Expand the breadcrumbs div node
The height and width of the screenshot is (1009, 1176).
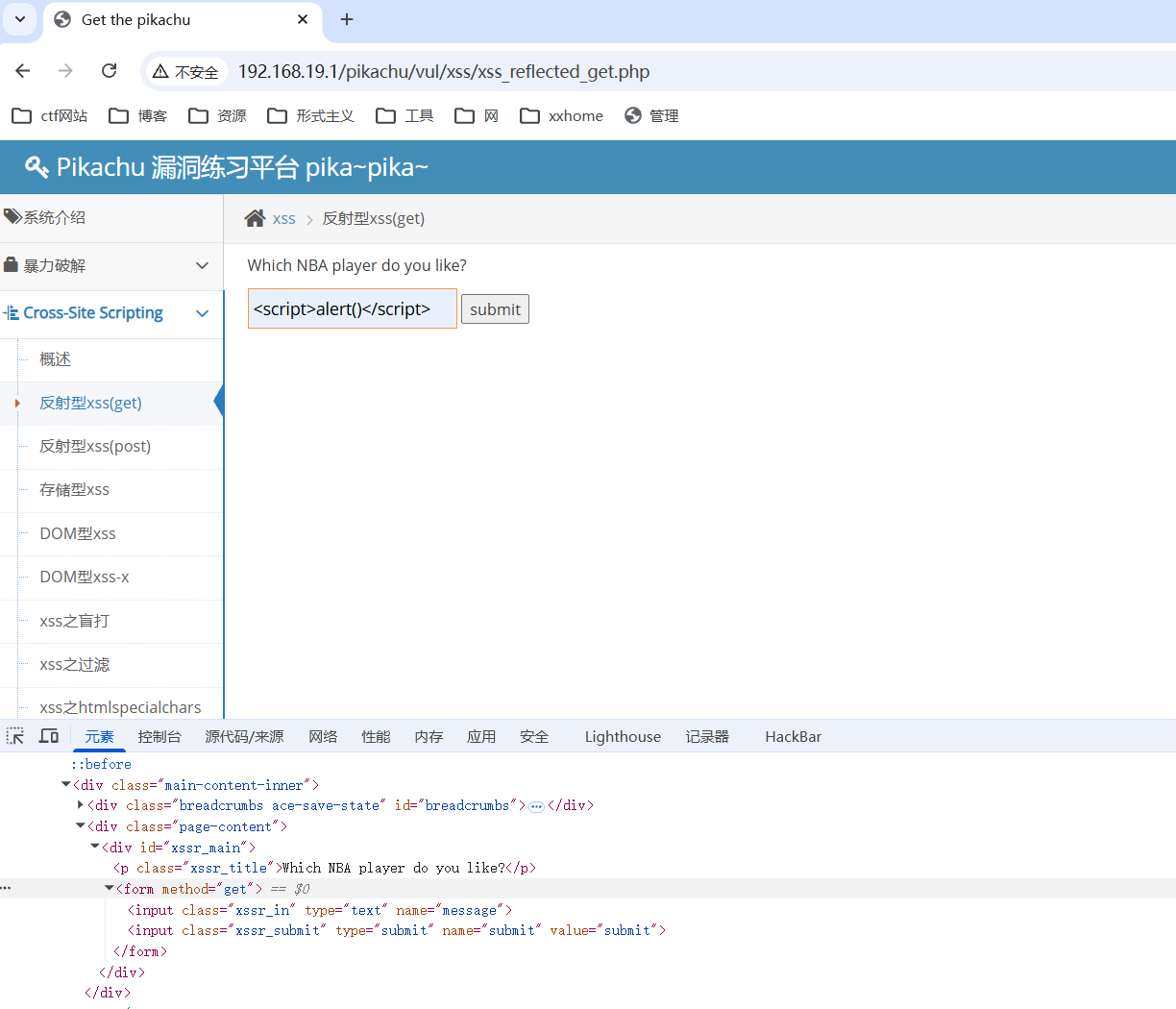pyautogui.click(x=80, y=805)
